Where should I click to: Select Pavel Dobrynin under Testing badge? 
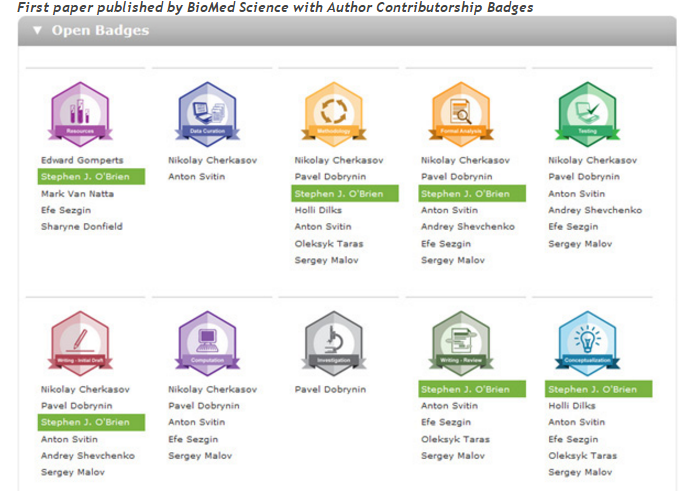[584, 176]
